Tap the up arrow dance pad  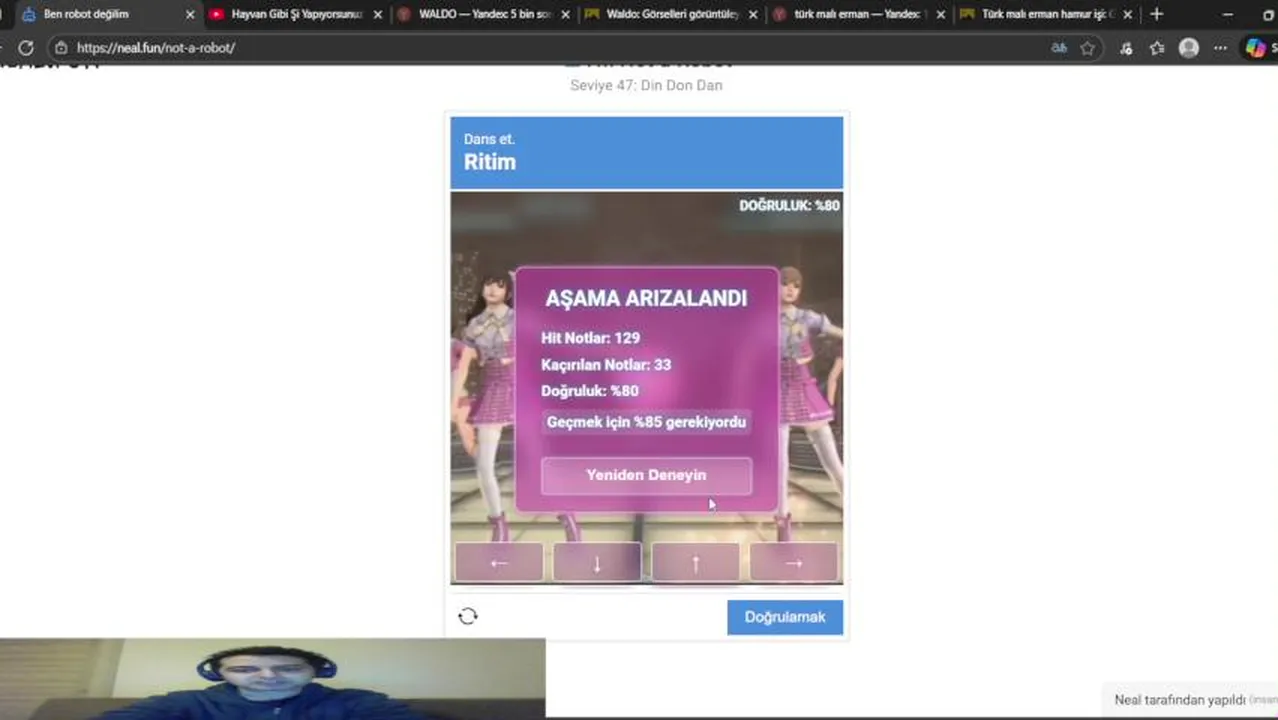tap(695, 563)
